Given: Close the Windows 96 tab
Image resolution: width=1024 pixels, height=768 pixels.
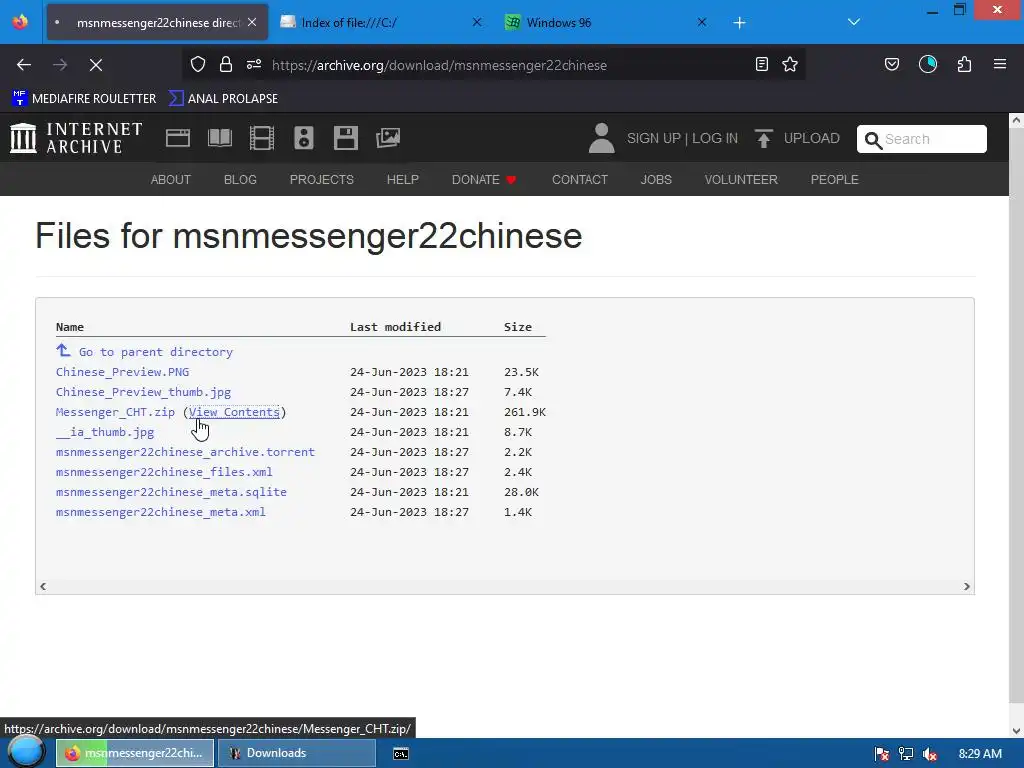Looking at the screenshot, I should (702, 22).
